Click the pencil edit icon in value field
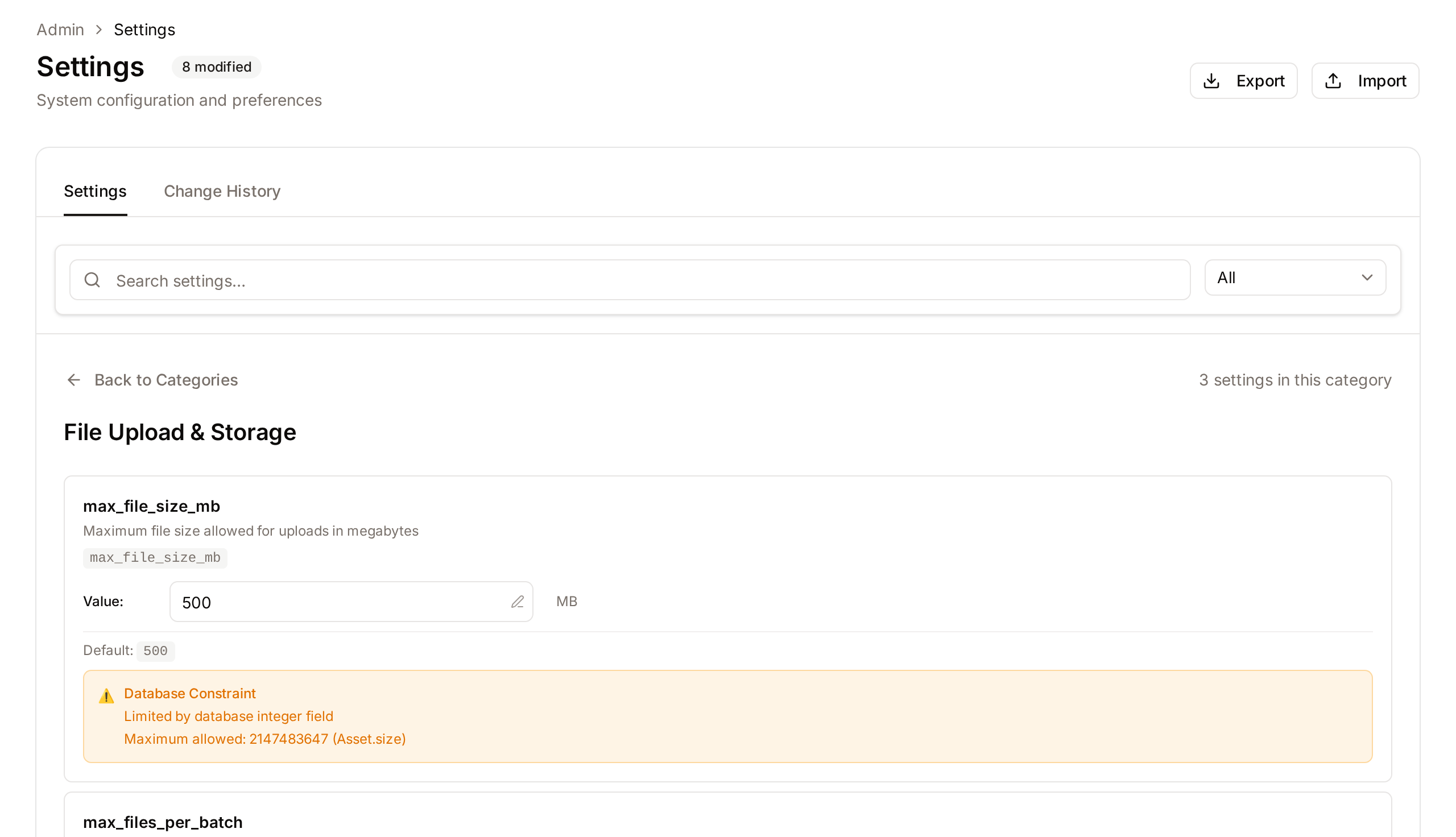This screenshot has height=837, width=1456. click(518, 601)
